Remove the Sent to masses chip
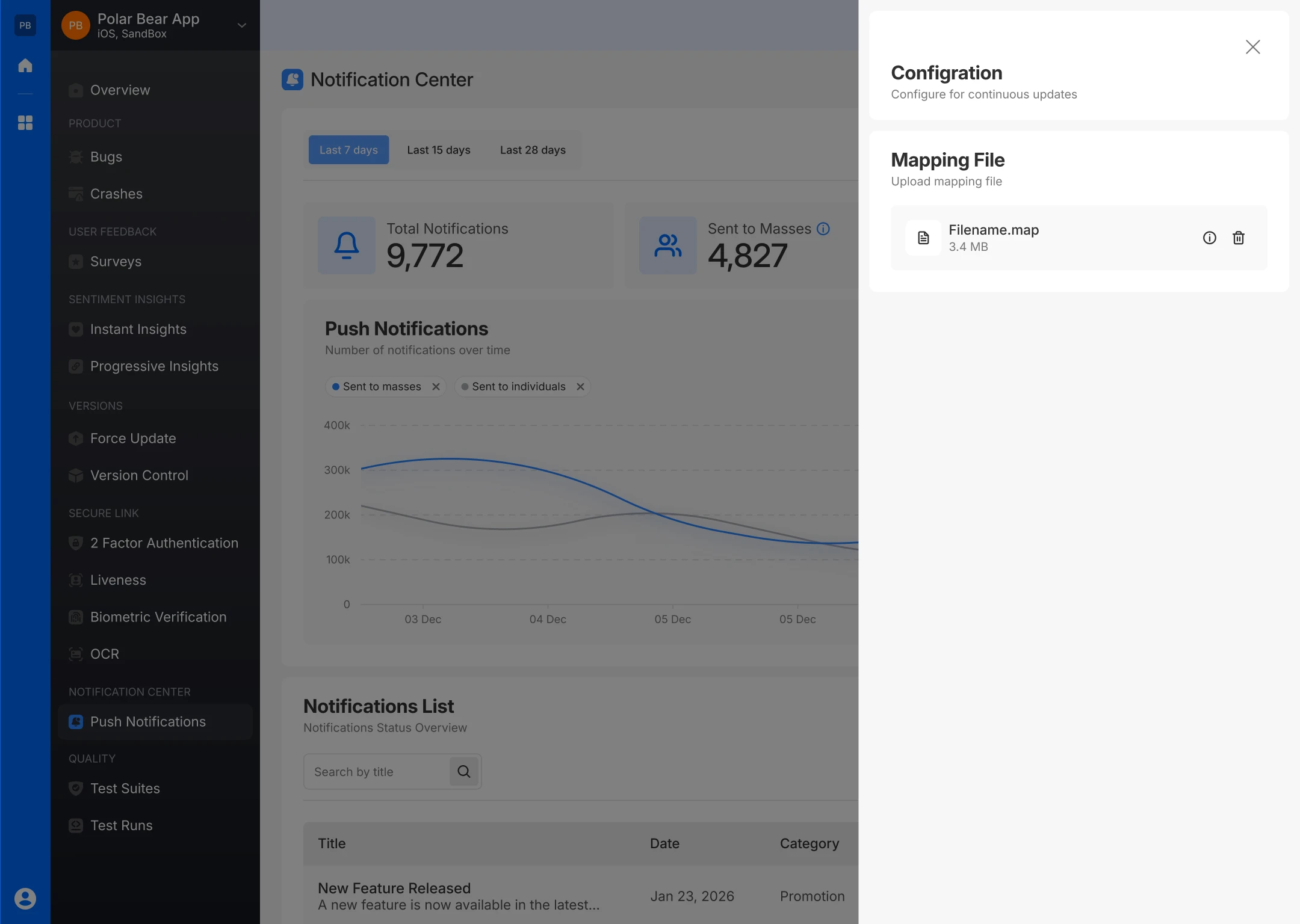1300x924 pixels. pyautogui.click(x=436, y=387)
